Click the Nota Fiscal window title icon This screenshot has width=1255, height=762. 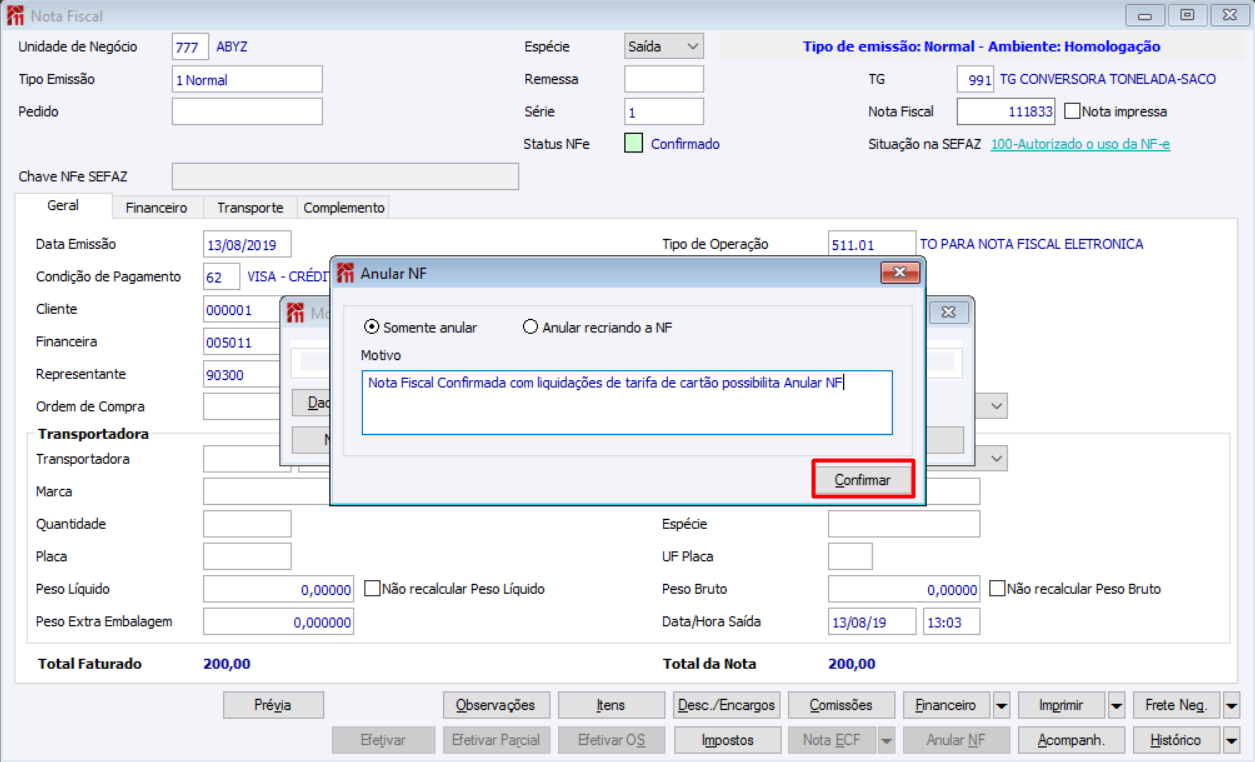tap(15, 16)
